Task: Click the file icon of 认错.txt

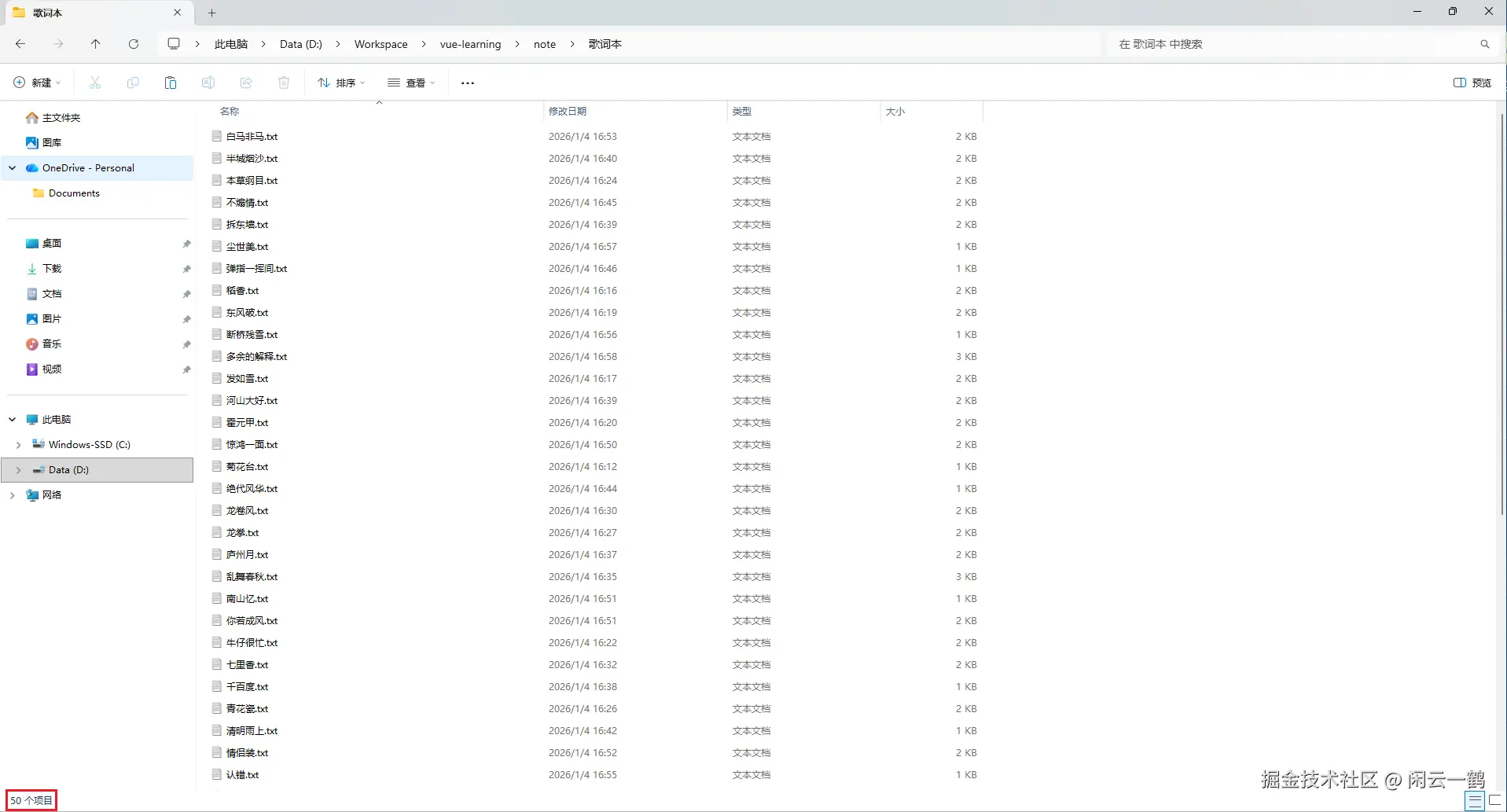Action: point(216,774)
